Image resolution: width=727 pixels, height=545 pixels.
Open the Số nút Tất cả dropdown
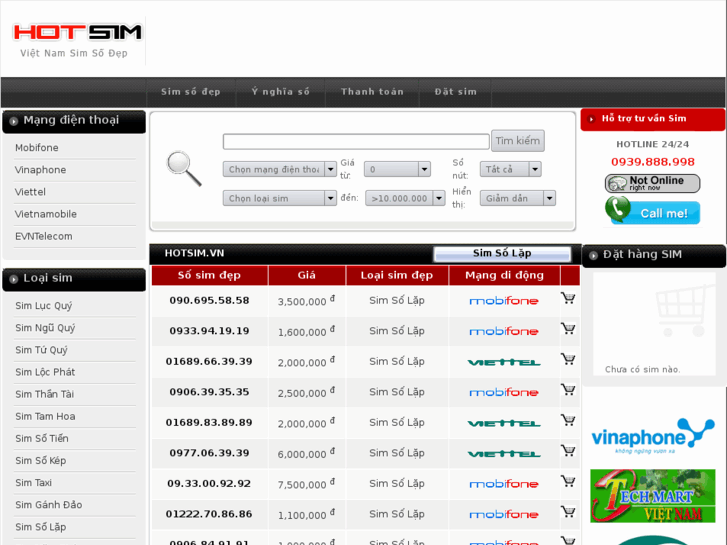[510, 169]
